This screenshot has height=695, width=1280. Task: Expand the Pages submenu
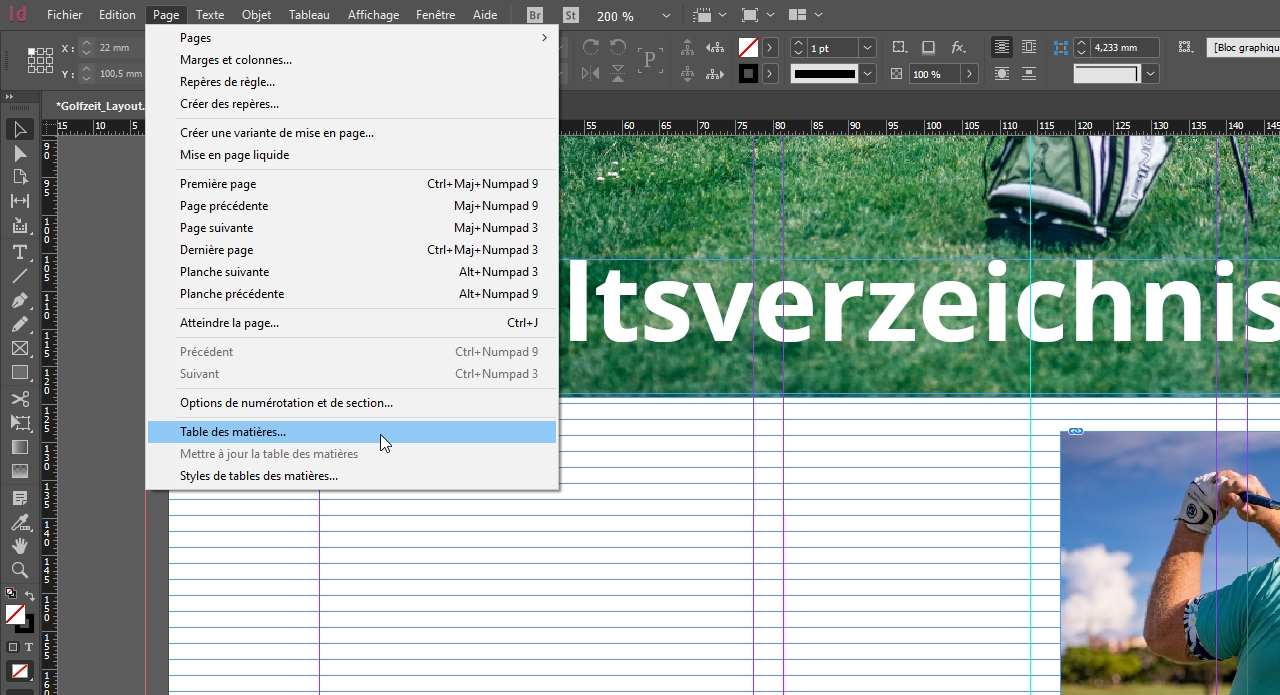coord(351,38)
